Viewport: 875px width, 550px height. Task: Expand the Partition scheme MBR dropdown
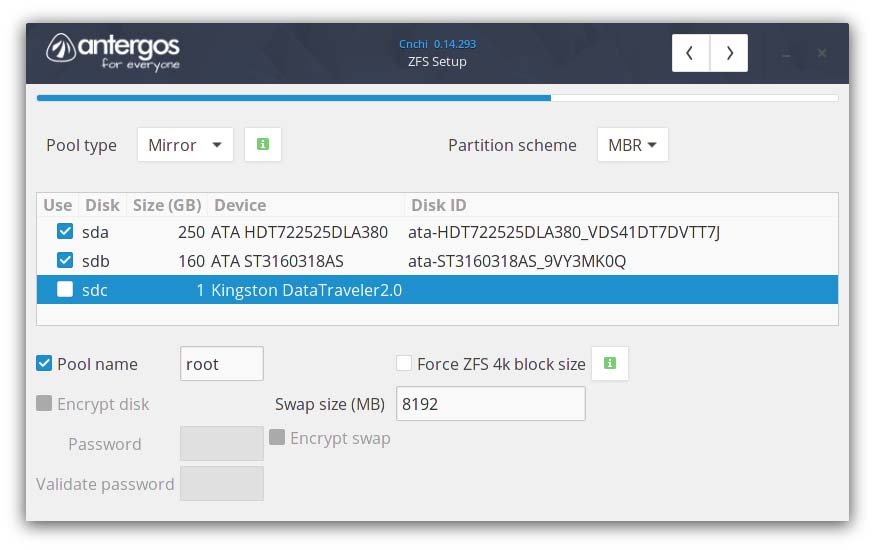(x=632, y=145)
